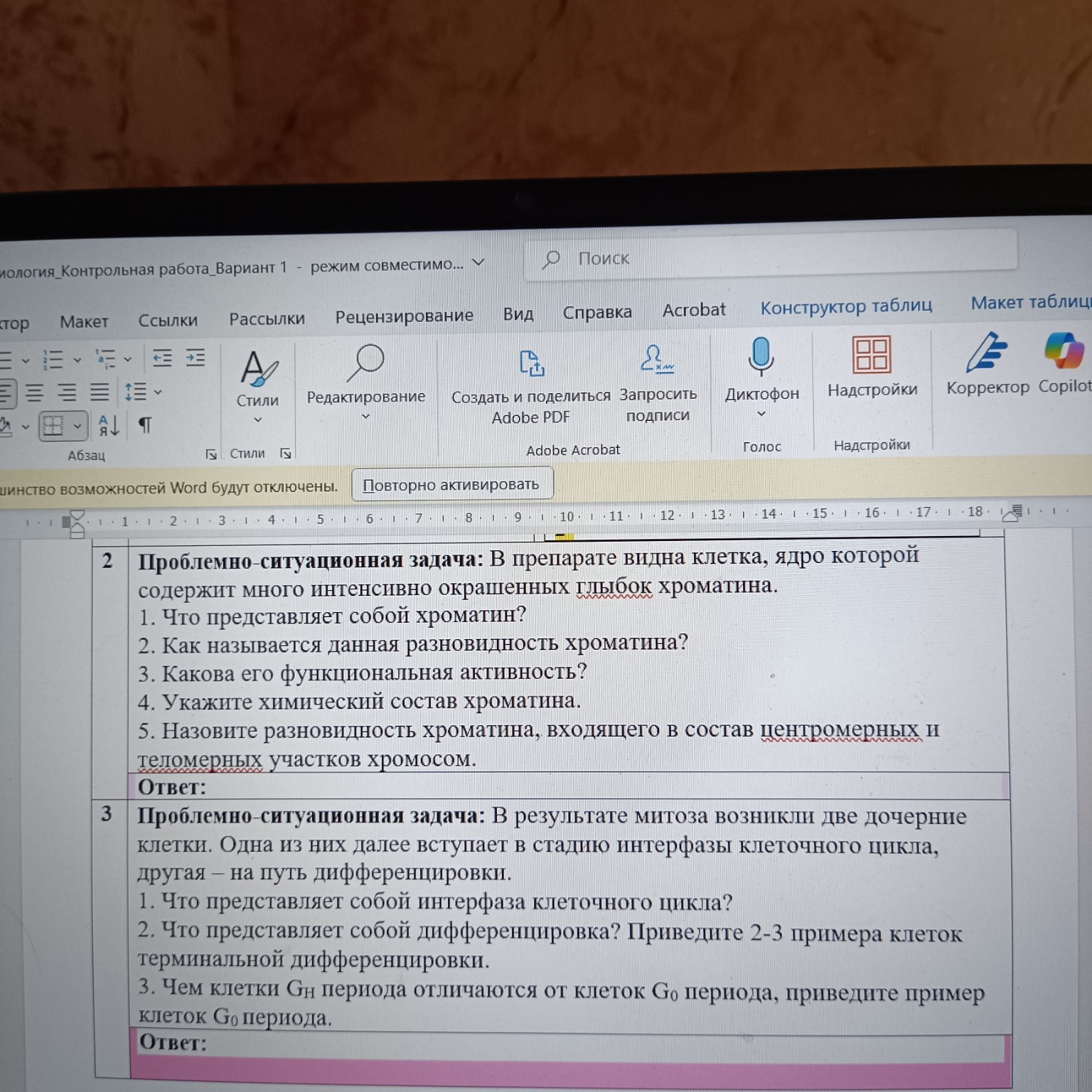Image resolution: width=1092 pixels, height=1092 pixels.
Task: Toggle paragraph marks with ¶ button
Action: point(145,425)
